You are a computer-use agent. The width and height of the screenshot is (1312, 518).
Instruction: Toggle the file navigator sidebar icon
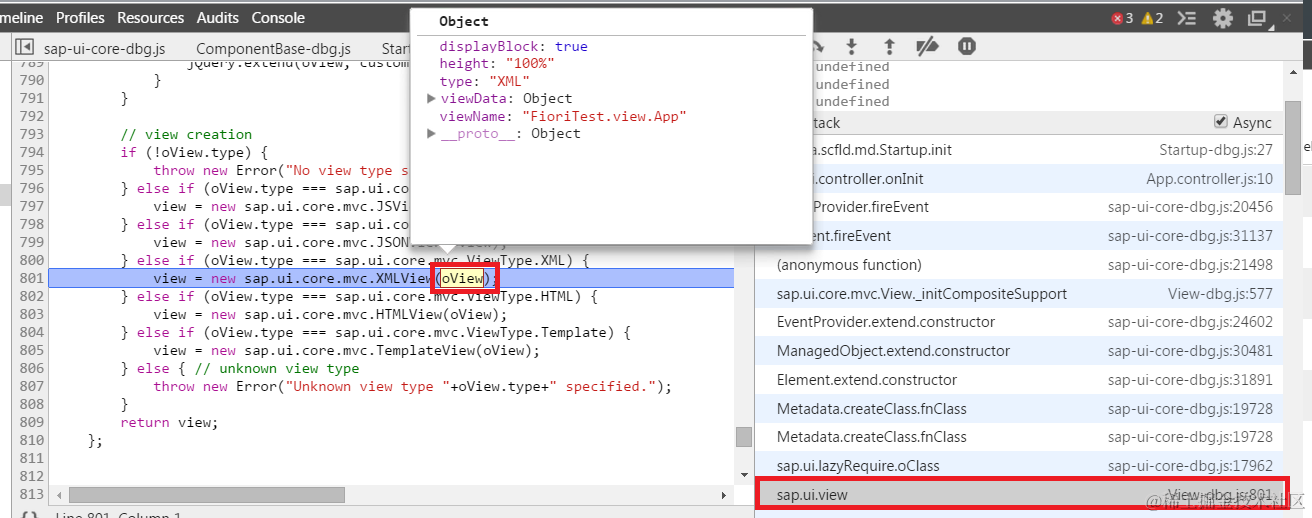pyautogui.click(x=24, y=48)
